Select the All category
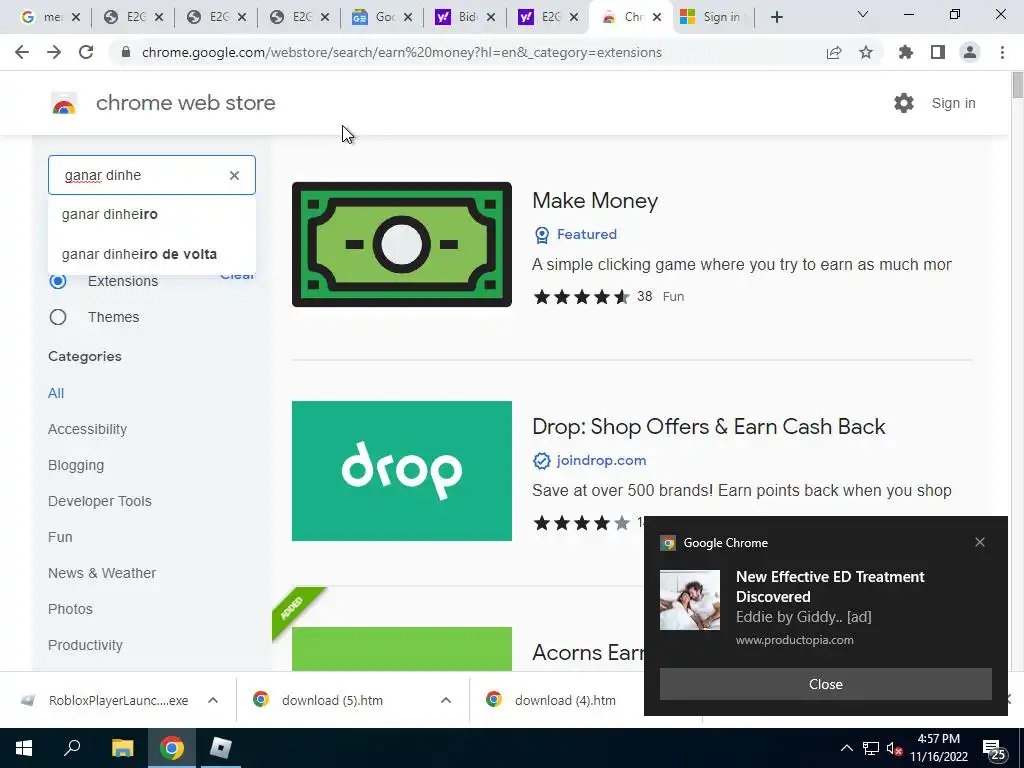The height and width of the screenshot is (768, 1024). click(56, 393)
